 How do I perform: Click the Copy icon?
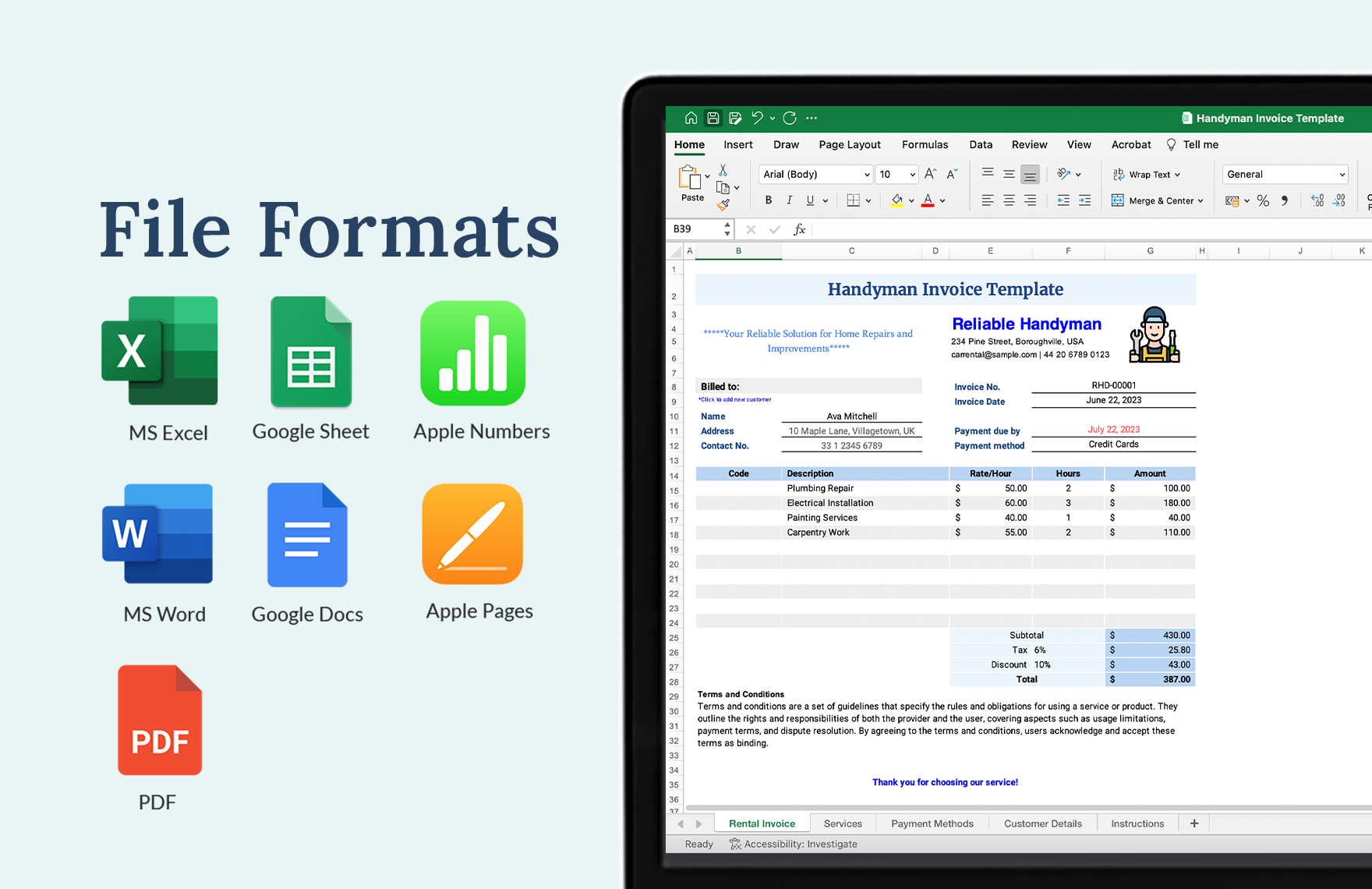[723, 187]
